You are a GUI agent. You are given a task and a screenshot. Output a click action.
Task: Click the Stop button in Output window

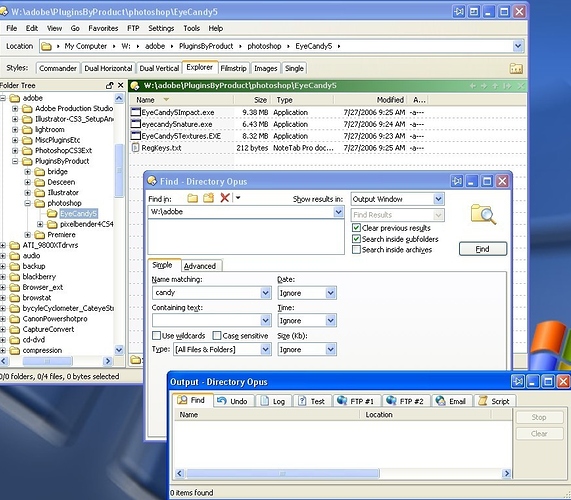tap(539, 417)
